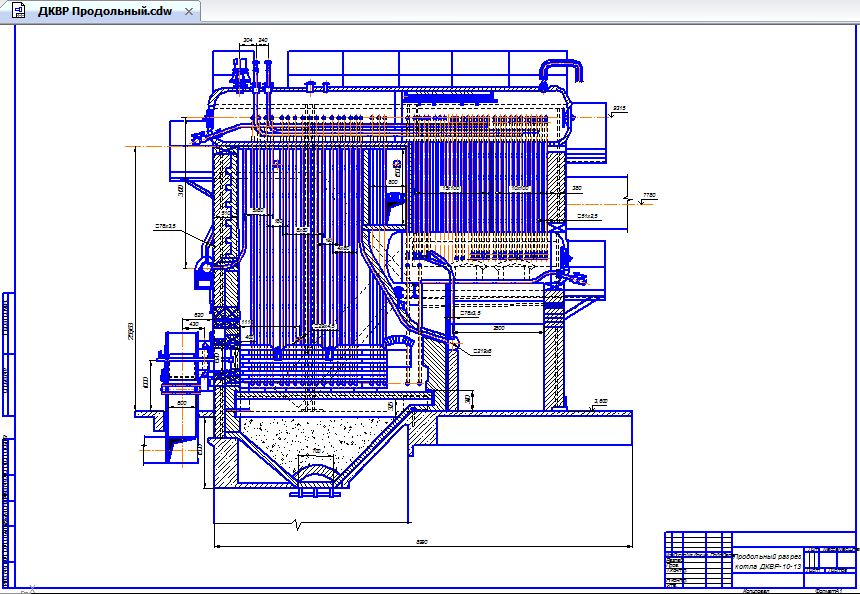Select the 204 dimension above the drum
Screen dimensions: 860x594
(x=247, y=40)
